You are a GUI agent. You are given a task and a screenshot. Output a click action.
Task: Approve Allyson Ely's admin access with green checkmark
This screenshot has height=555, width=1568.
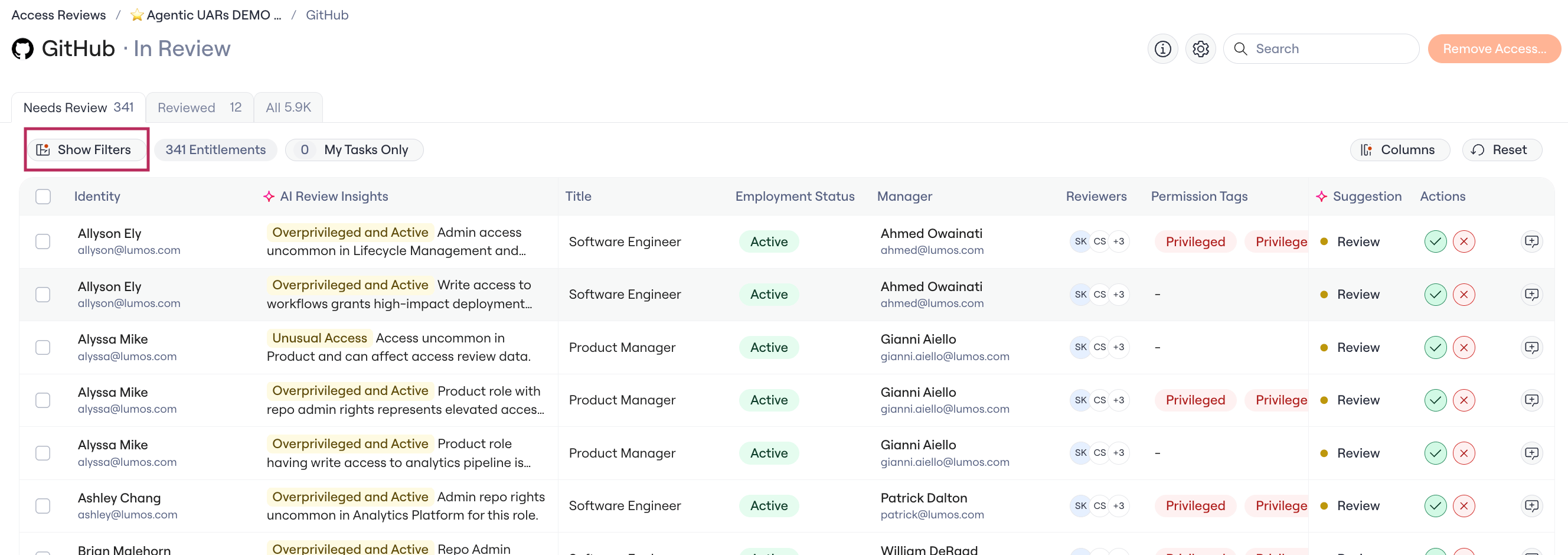1435,241
